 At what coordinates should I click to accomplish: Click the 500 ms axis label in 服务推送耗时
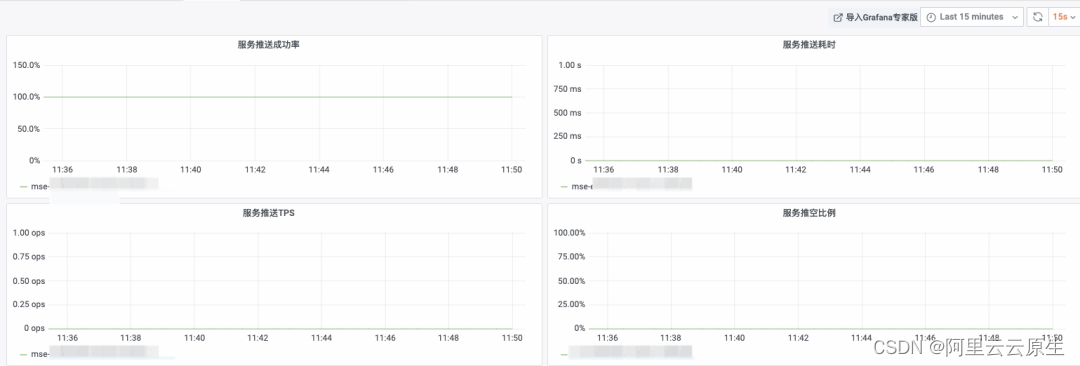568,112
